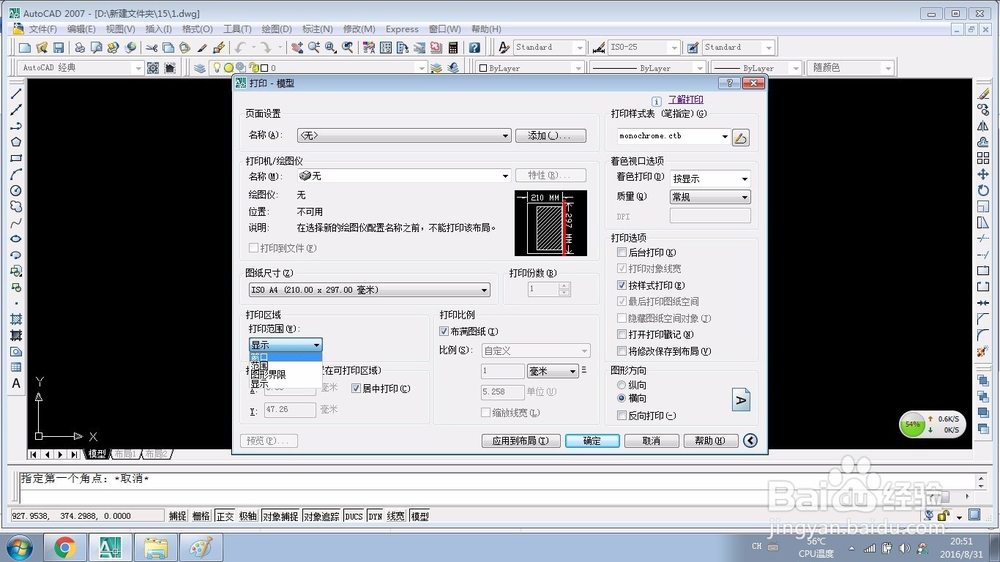Select the Circle draw tool

pyautogui.click(x=16, y=190)
